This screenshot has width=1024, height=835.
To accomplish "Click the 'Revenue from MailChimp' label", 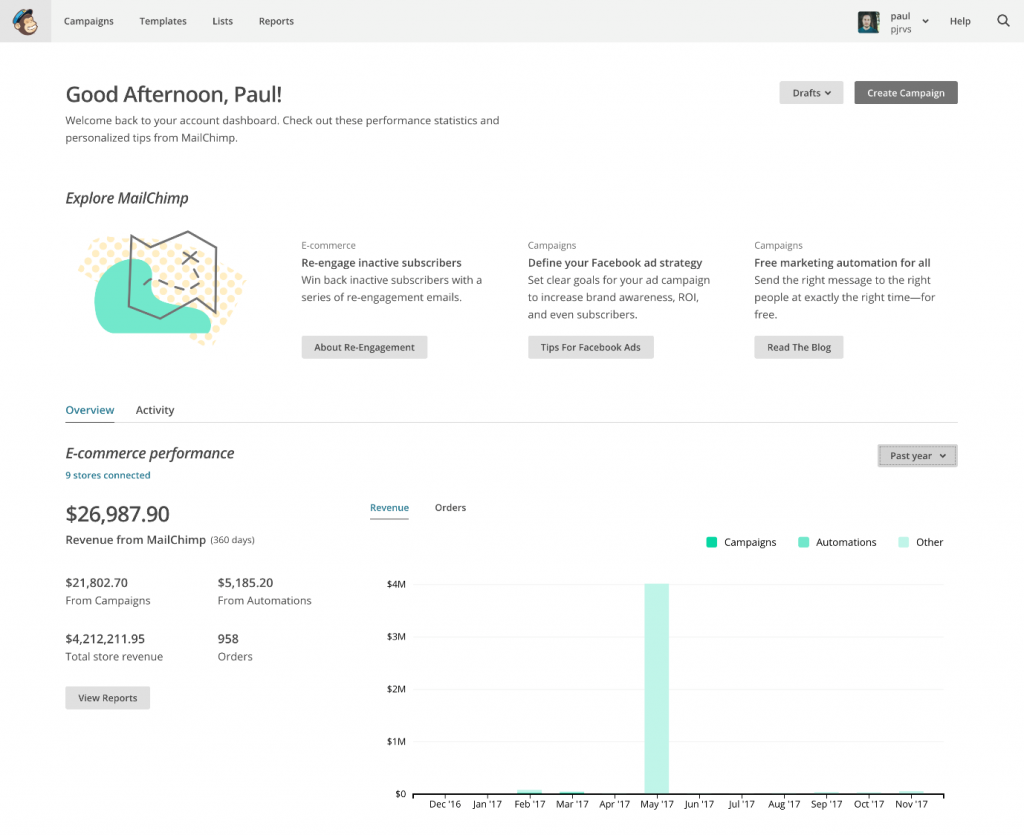I will click(x=135, y=540).
